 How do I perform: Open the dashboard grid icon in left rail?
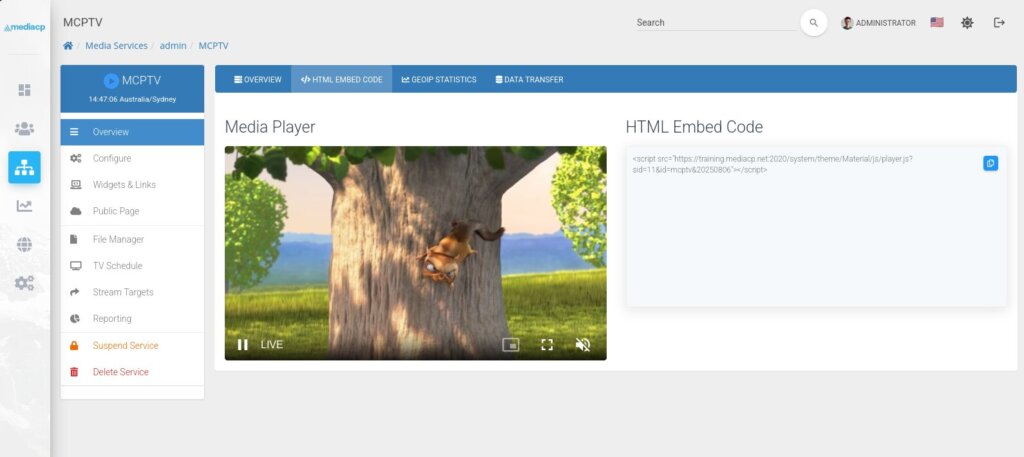24,89
